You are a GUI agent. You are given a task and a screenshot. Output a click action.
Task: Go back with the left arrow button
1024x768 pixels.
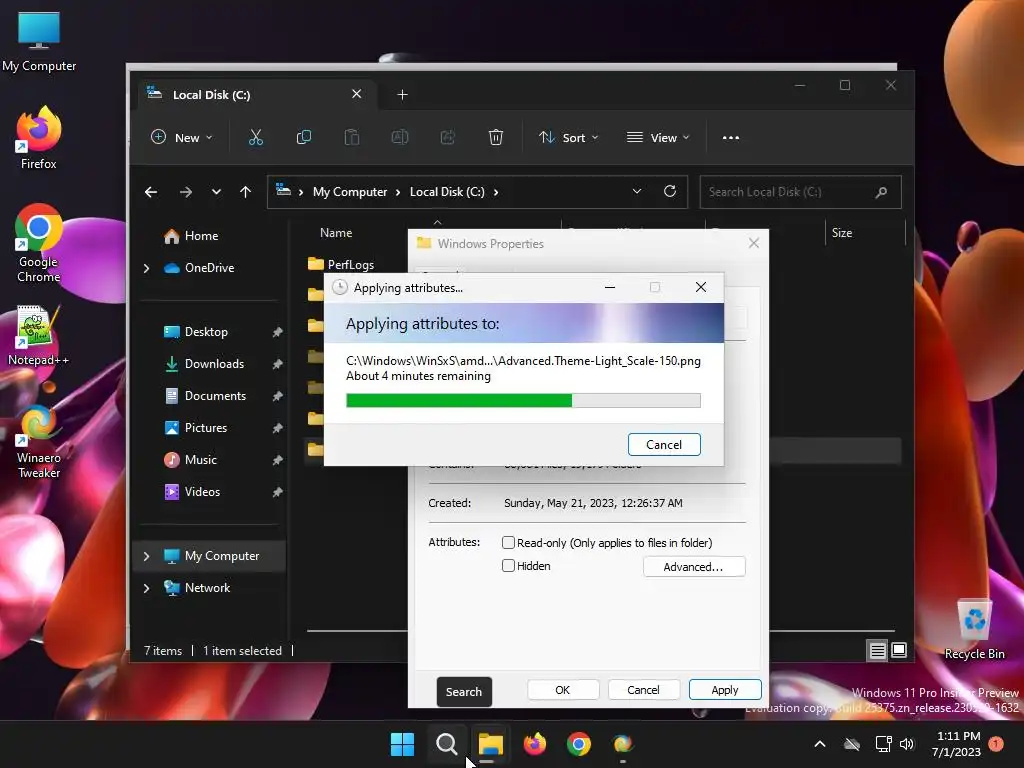[x=151, y=192]
